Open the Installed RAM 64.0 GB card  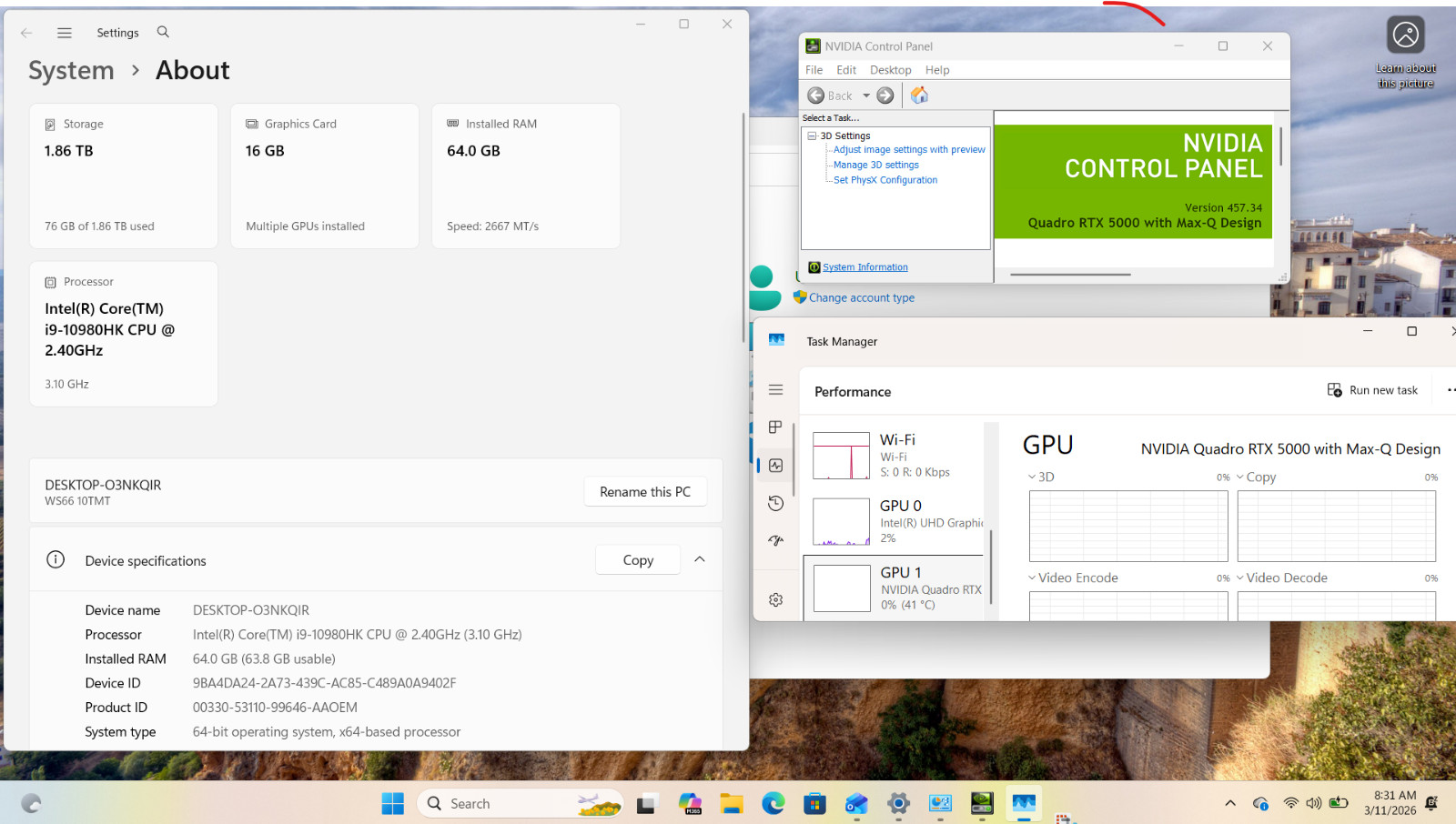pyautogui.click(x=526, y=176)
